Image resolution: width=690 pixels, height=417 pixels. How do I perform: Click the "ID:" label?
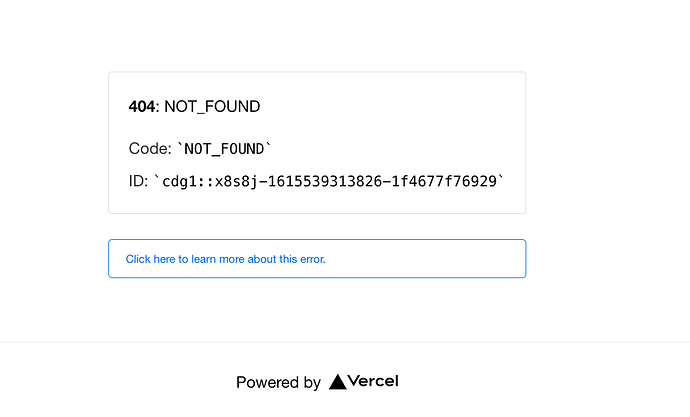(x=138, y=181)
